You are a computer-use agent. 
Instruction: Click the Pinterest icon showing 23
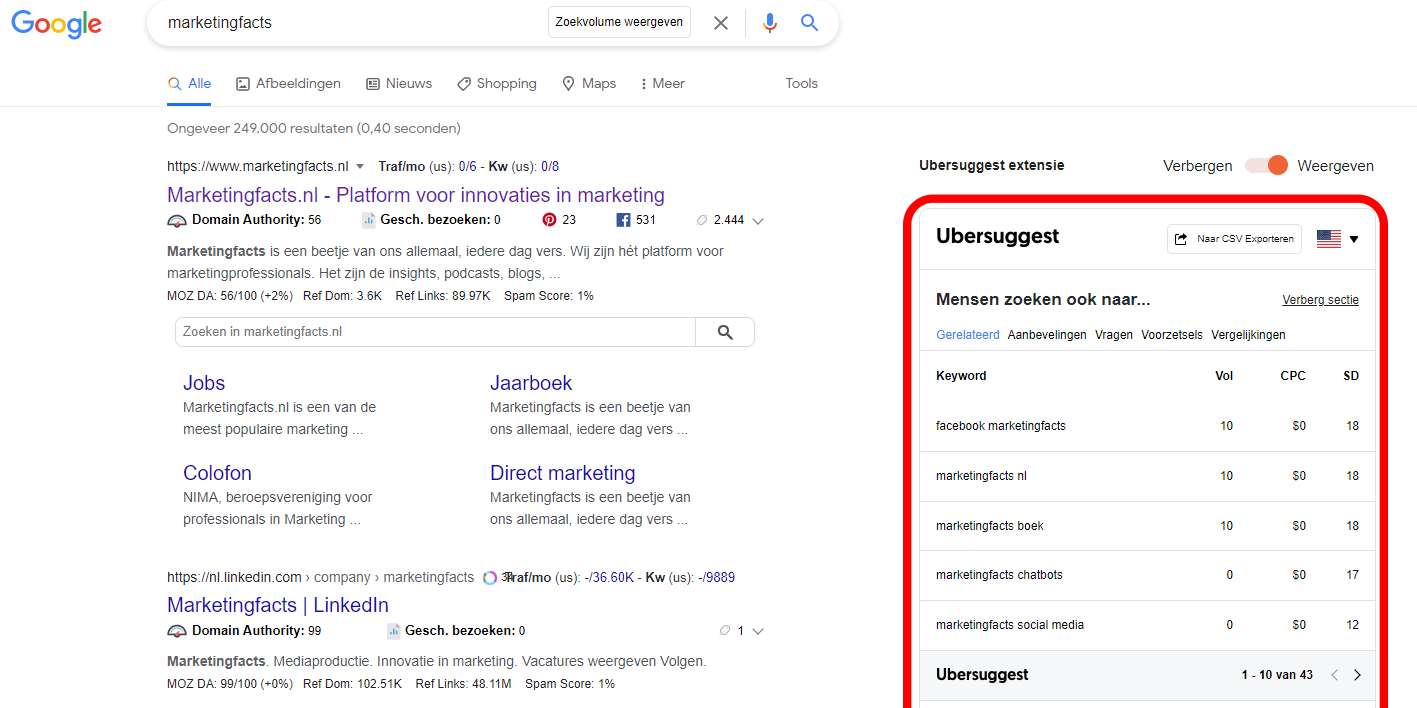tap(549, 220)
